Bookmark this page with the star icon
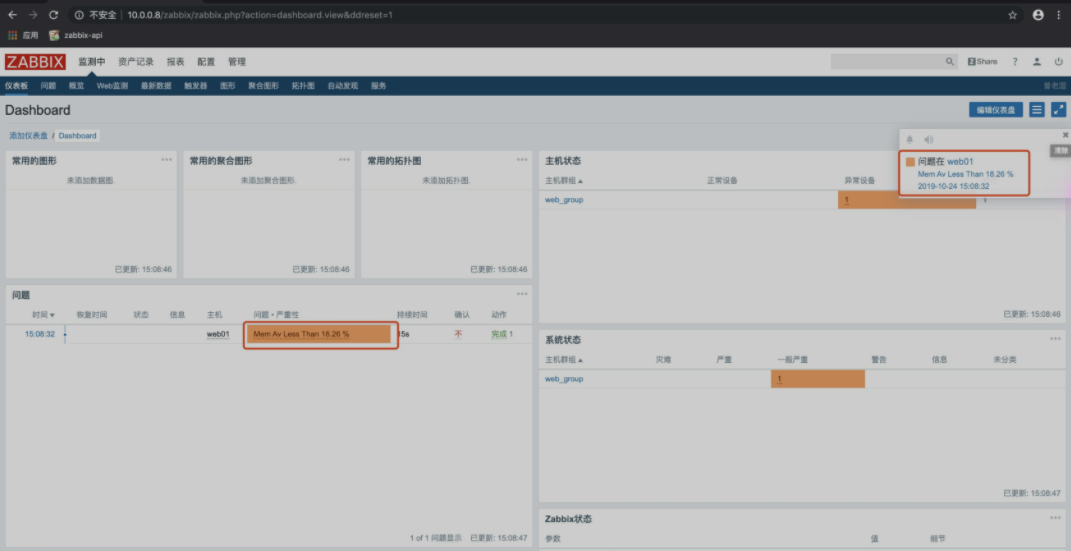 [1012, 15]
